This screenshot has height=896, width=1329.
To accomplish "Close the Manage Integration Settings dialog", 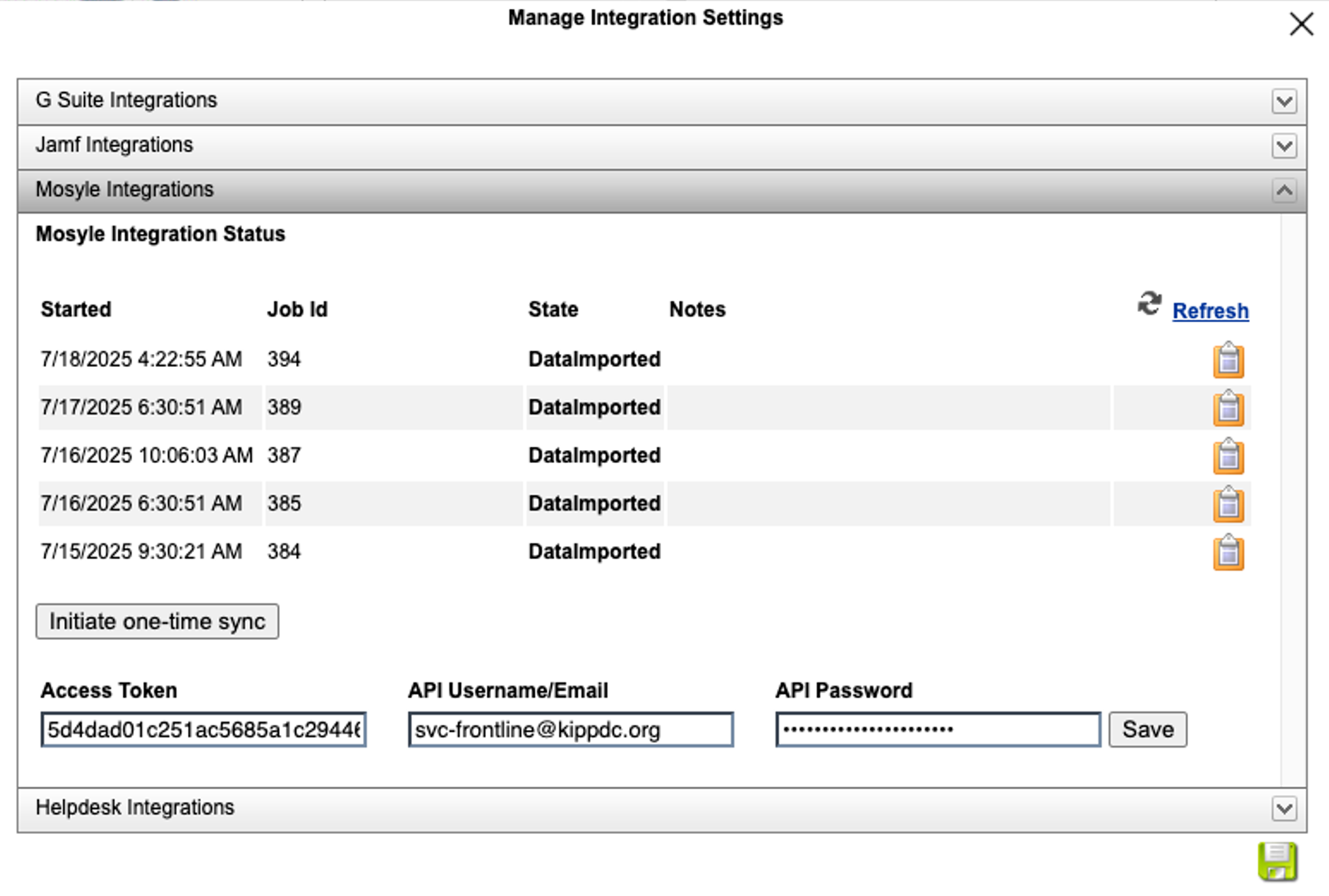I will (1301, 23).
